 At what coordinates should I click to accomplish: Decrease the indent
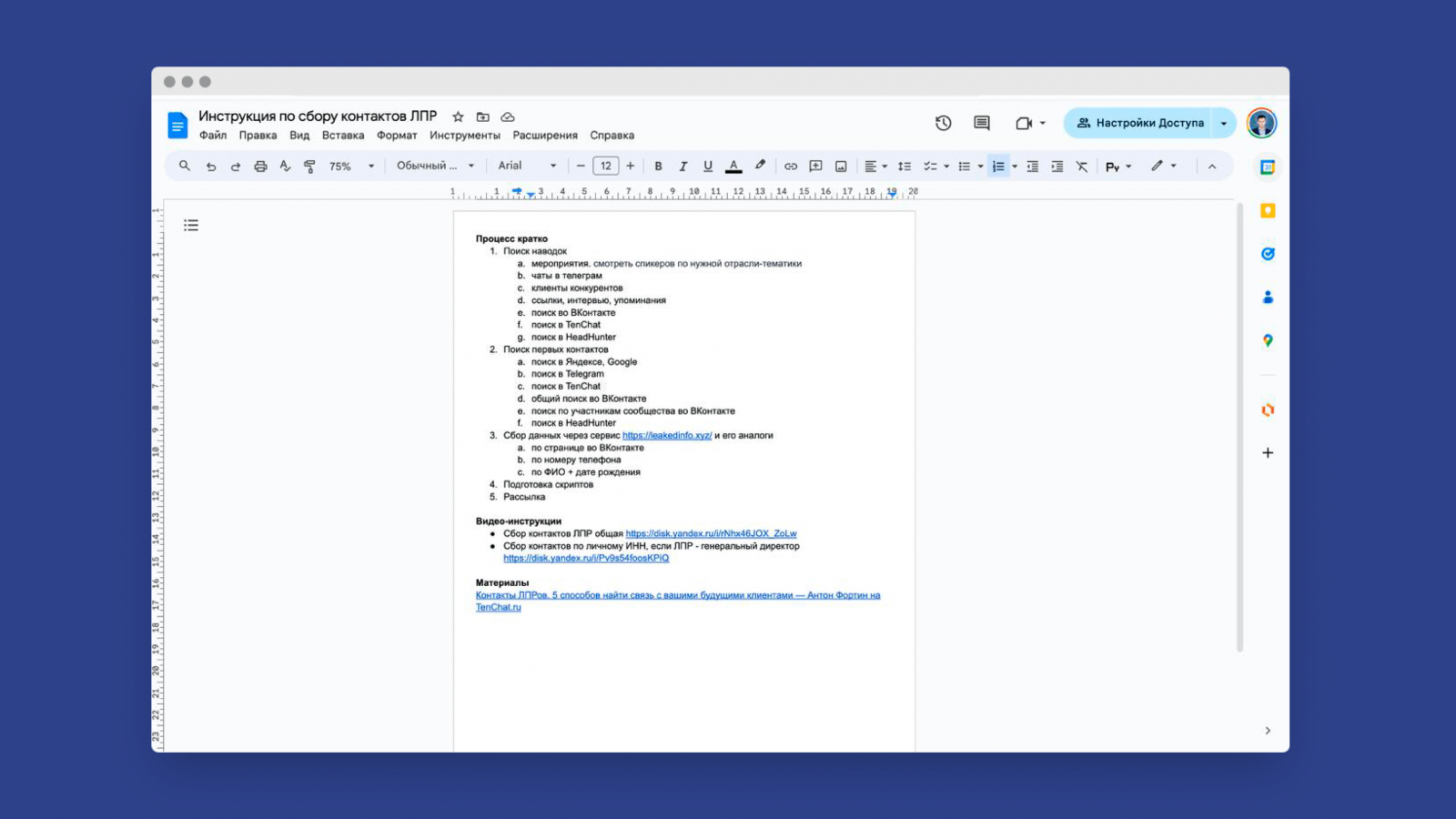tap(1033, 167)
